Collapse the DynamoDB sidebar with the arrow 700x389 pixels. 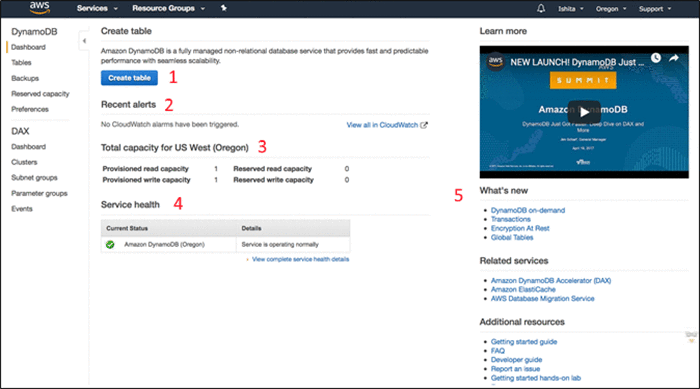[x=84, y=41]
